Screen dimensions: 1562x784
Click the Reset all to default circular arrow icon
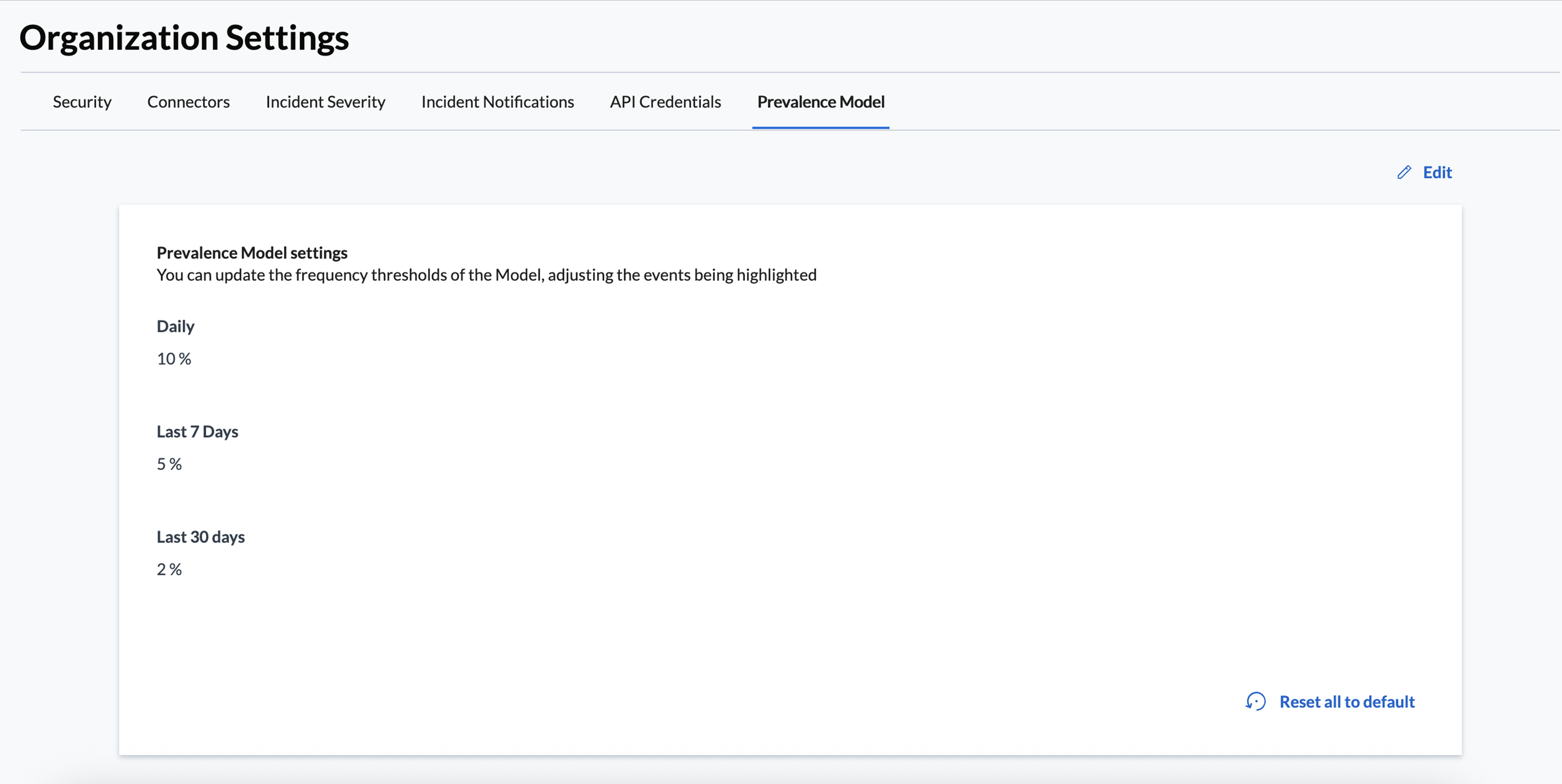pos(1255,701)
